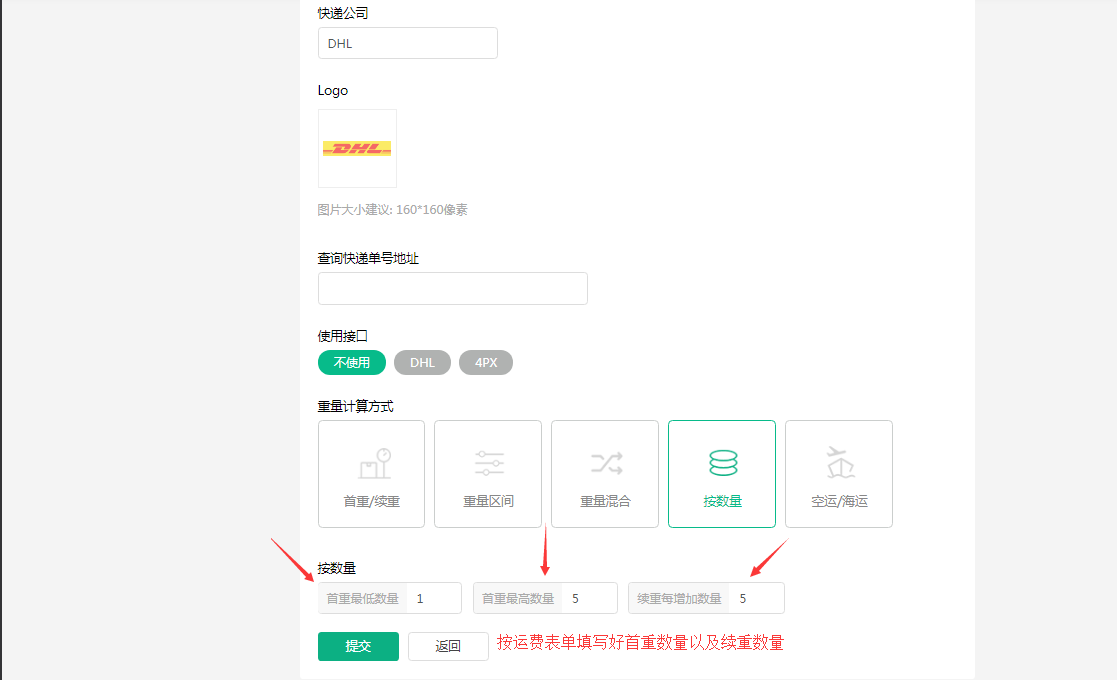Focus the 查询快递单号地址 input field
1117x680 pixels.
point(452,288)
